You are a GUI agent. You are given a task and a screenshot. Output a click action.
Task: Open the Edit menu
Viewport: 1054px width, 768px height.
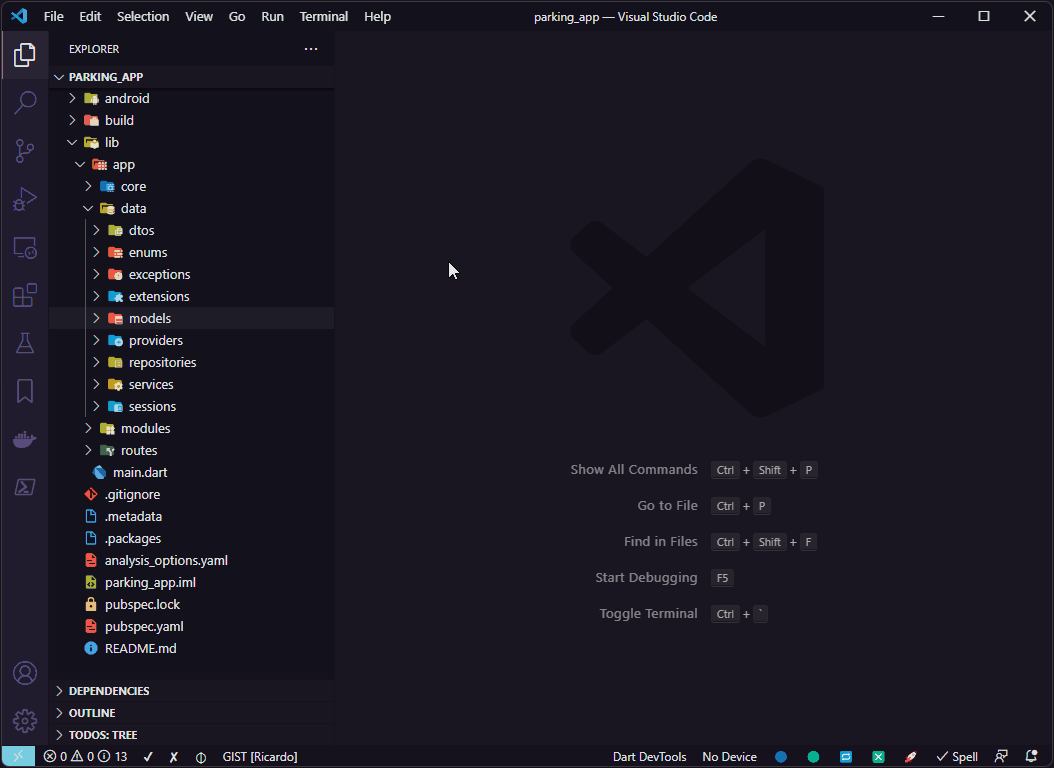point(90,16)
